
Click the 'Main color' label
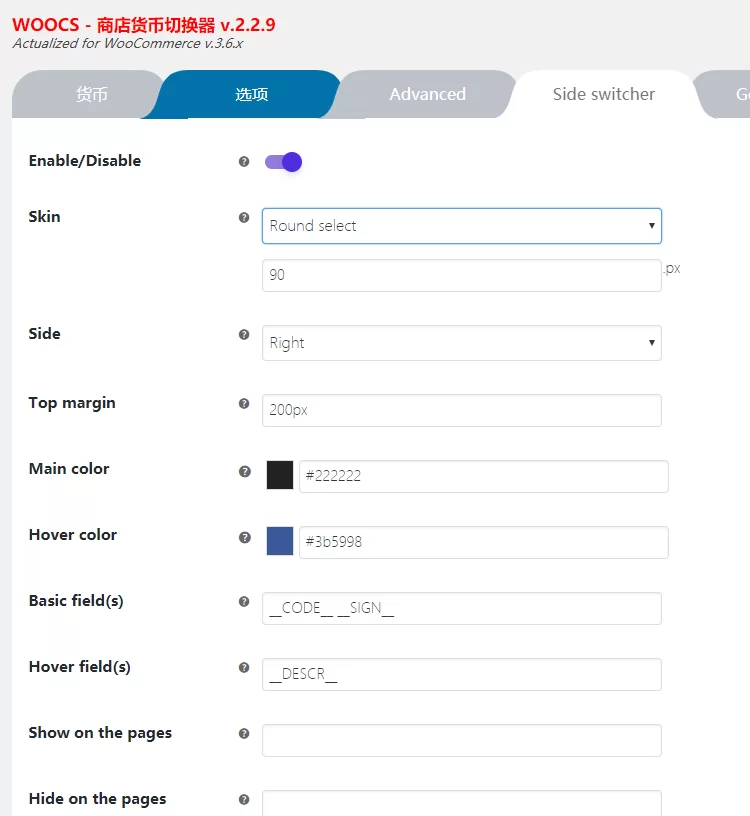[69, 469]
